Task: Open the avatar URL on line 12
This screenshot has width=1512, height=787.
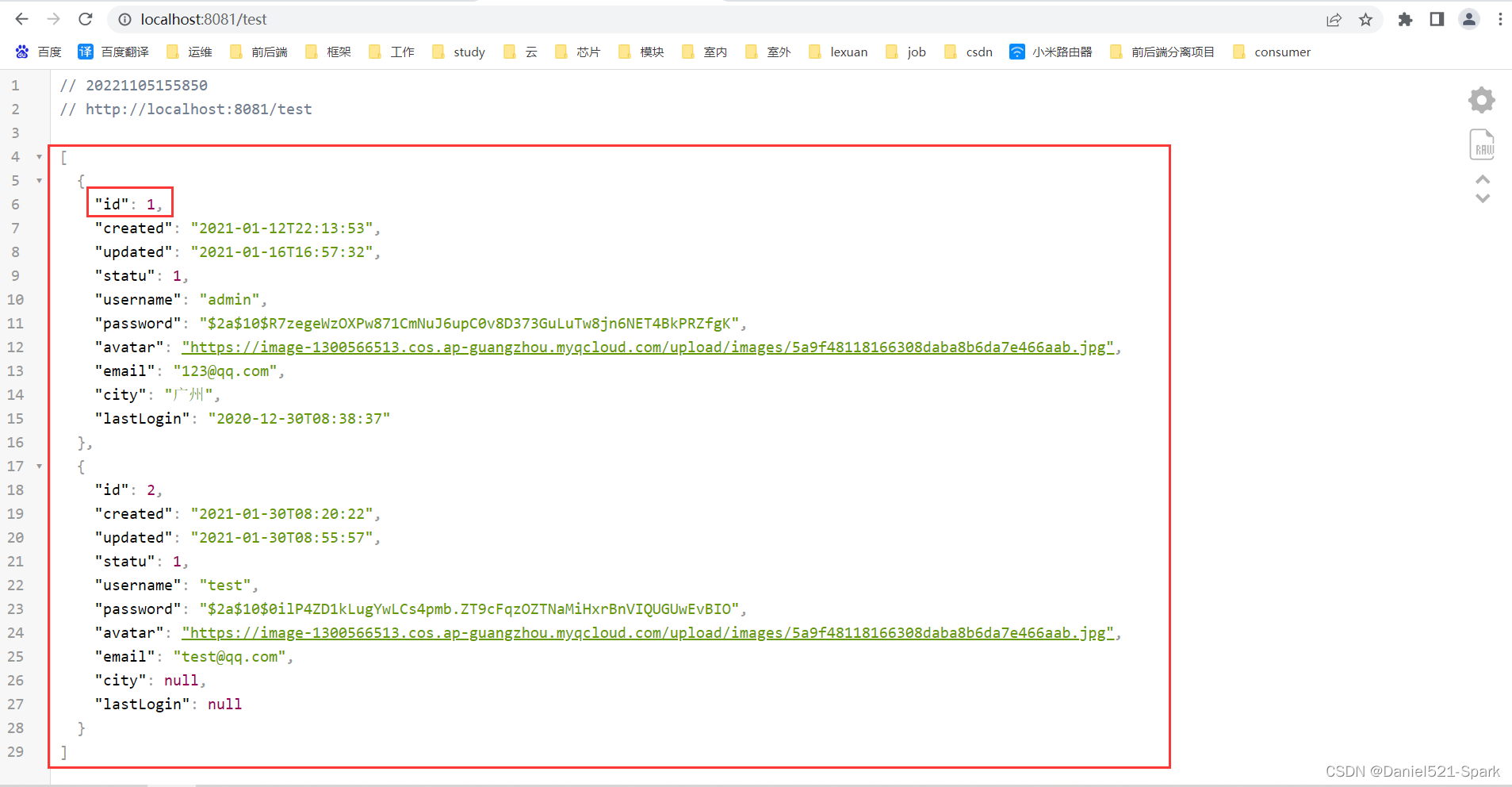Action: (x=648, y=347)
